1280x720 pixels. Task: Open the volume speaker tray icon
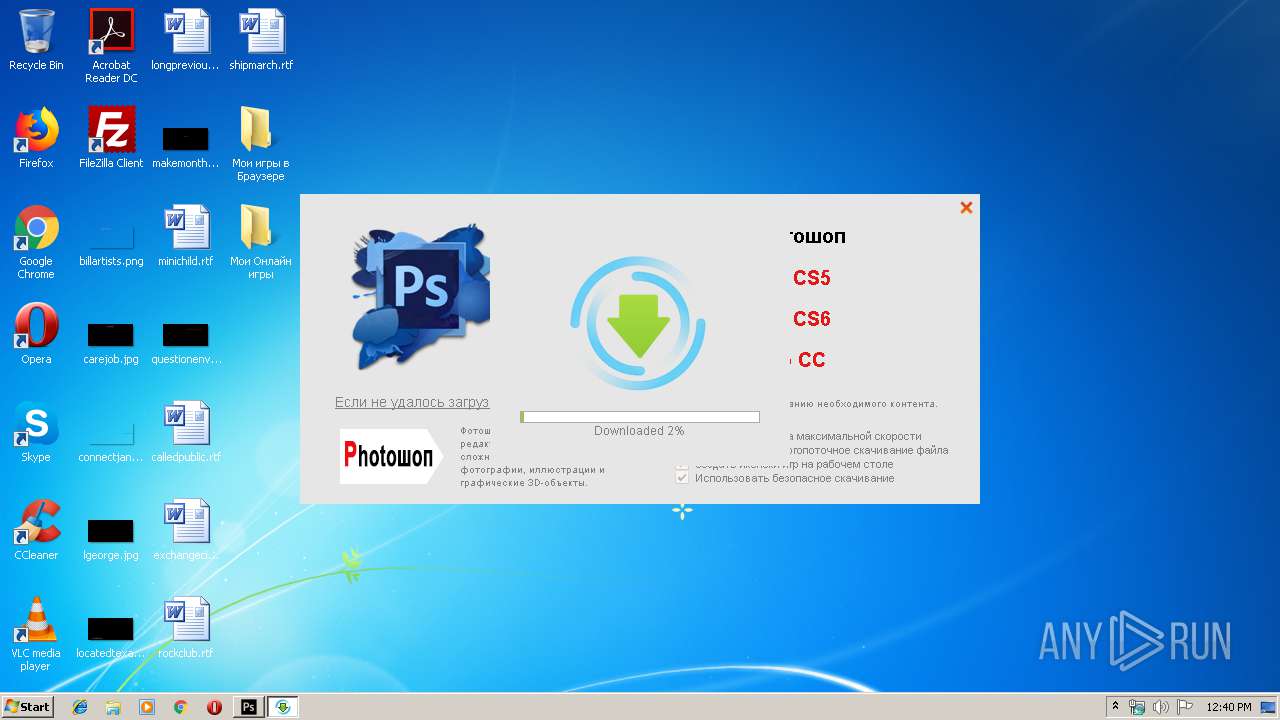tap(1161, 707)
